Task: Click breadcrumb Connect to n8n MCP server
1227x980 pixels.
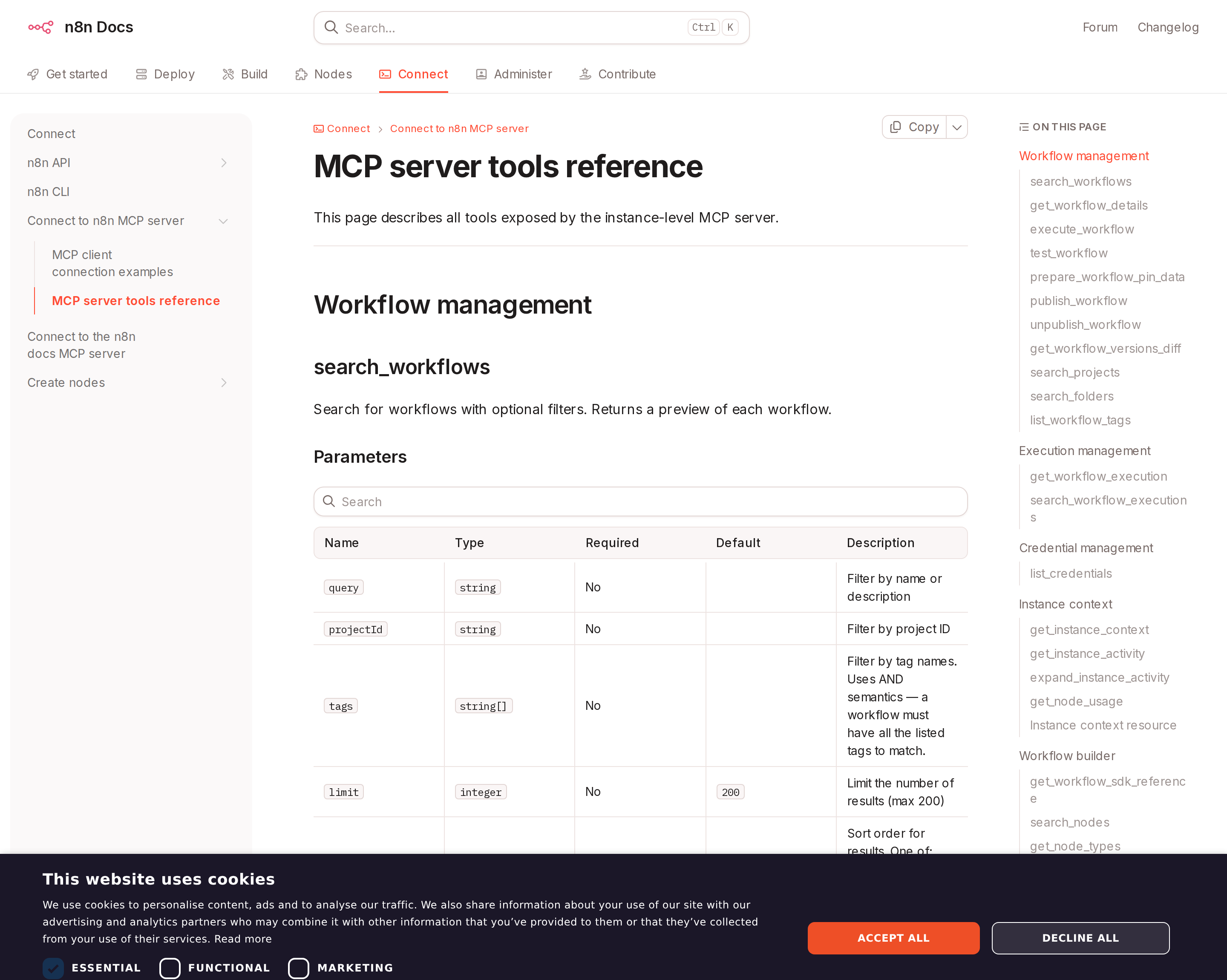Action: click(459, 129)
